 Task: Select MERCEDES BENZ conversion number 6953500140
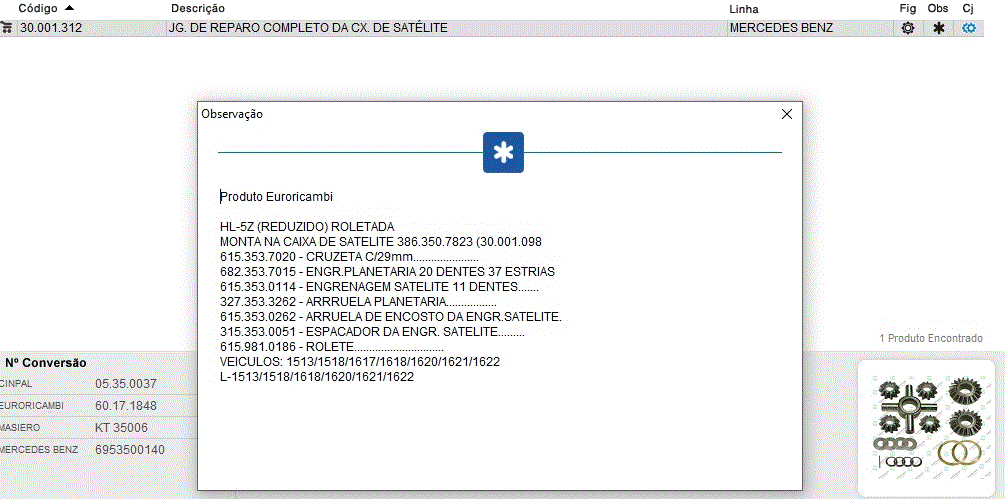click(x=130, y=450)
